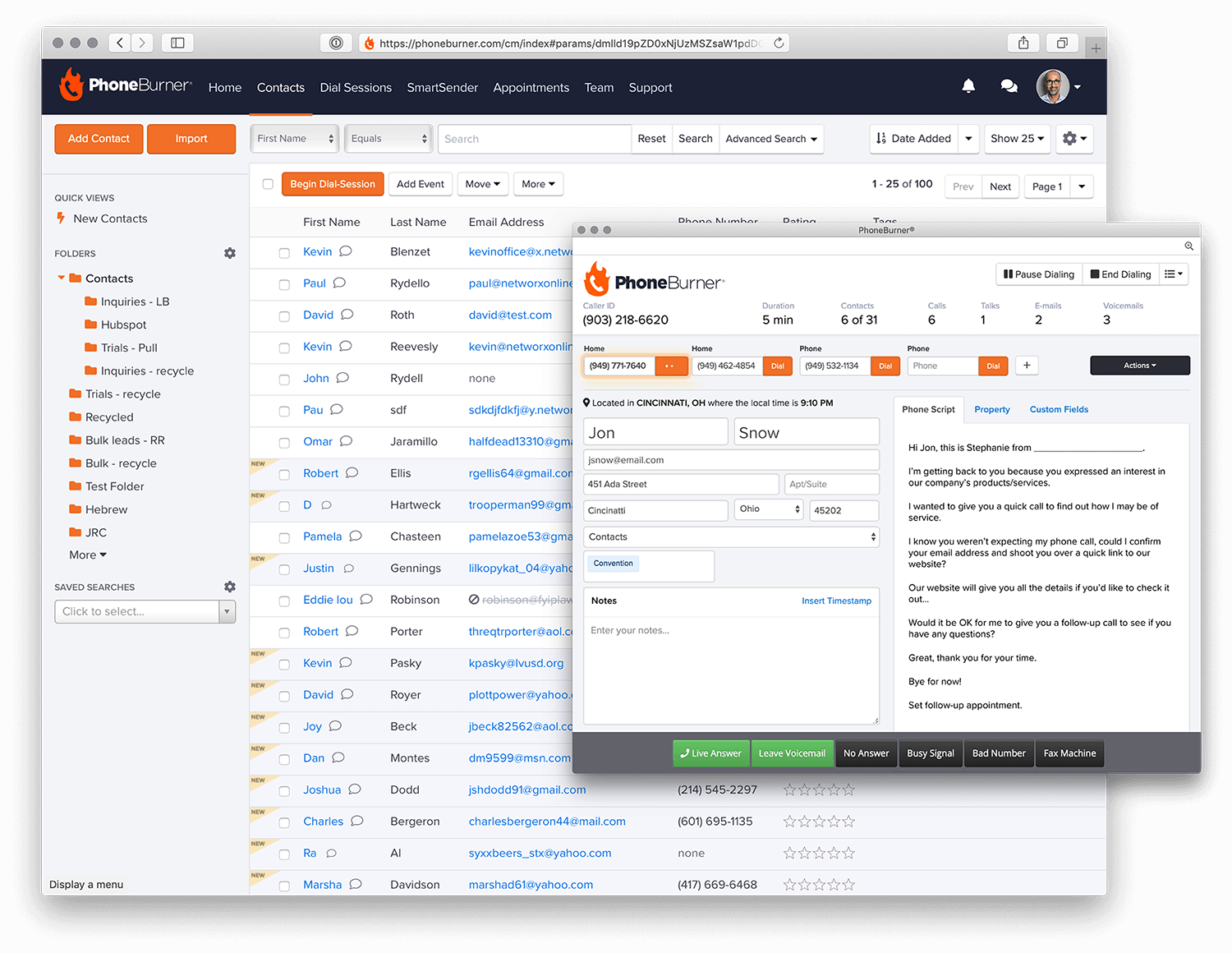Click Insert Timestamp link
This screenshot has height=953, width=1232.
836,601
